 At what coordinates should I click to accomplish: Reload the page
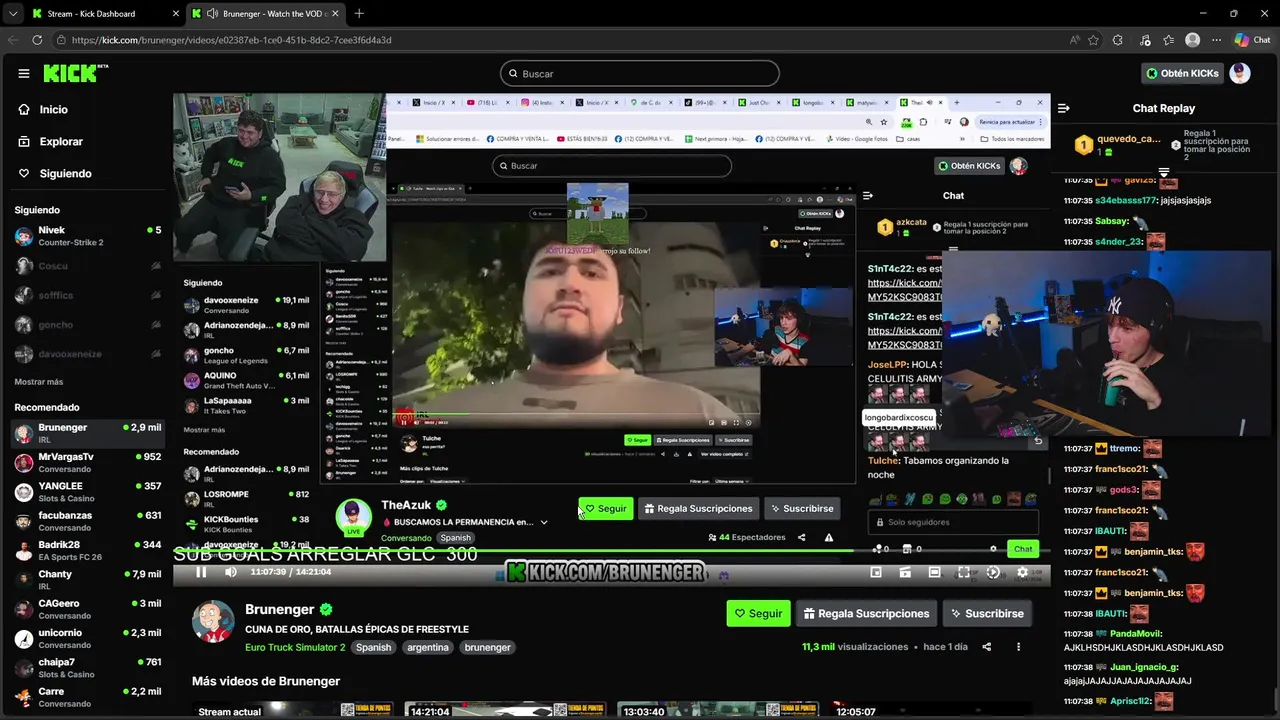click(x=37, y=40)
